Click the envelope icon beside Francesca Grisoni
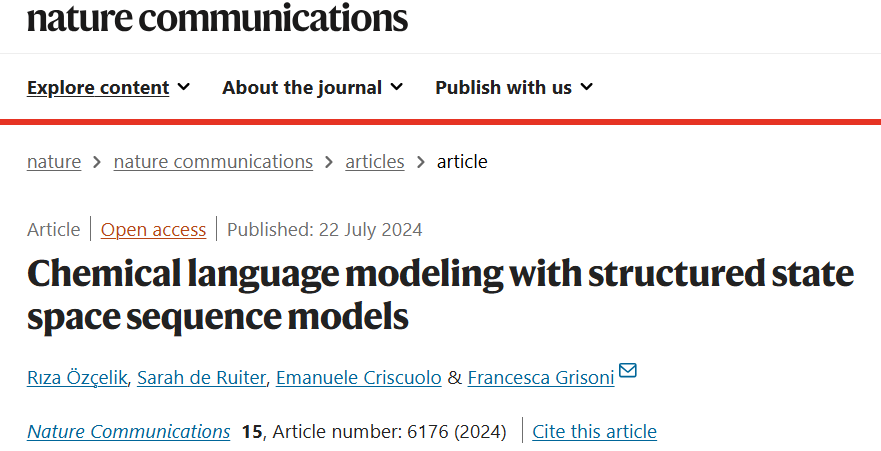The image size is (881, 451). click(x=628, y=371)
